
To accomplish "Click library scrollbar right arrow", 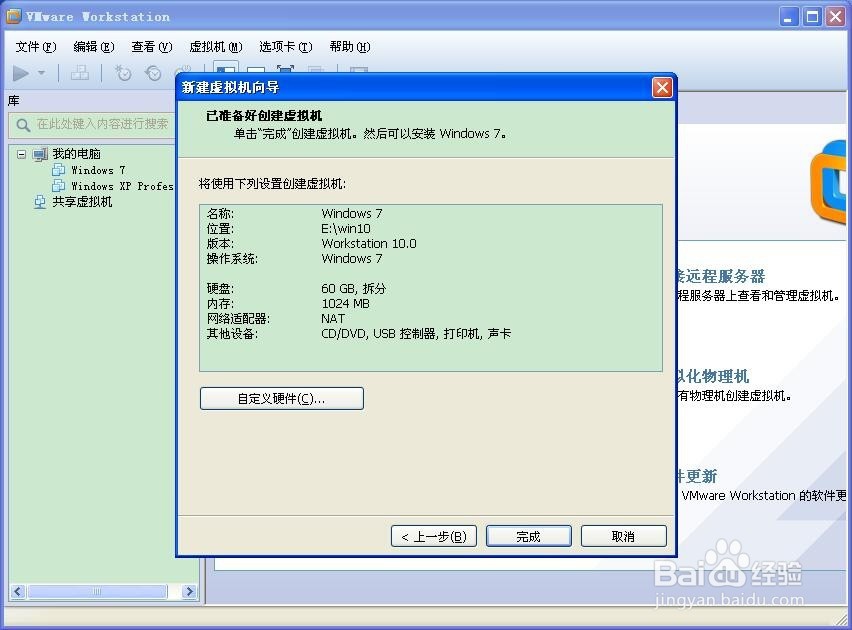I will [189, 591].
